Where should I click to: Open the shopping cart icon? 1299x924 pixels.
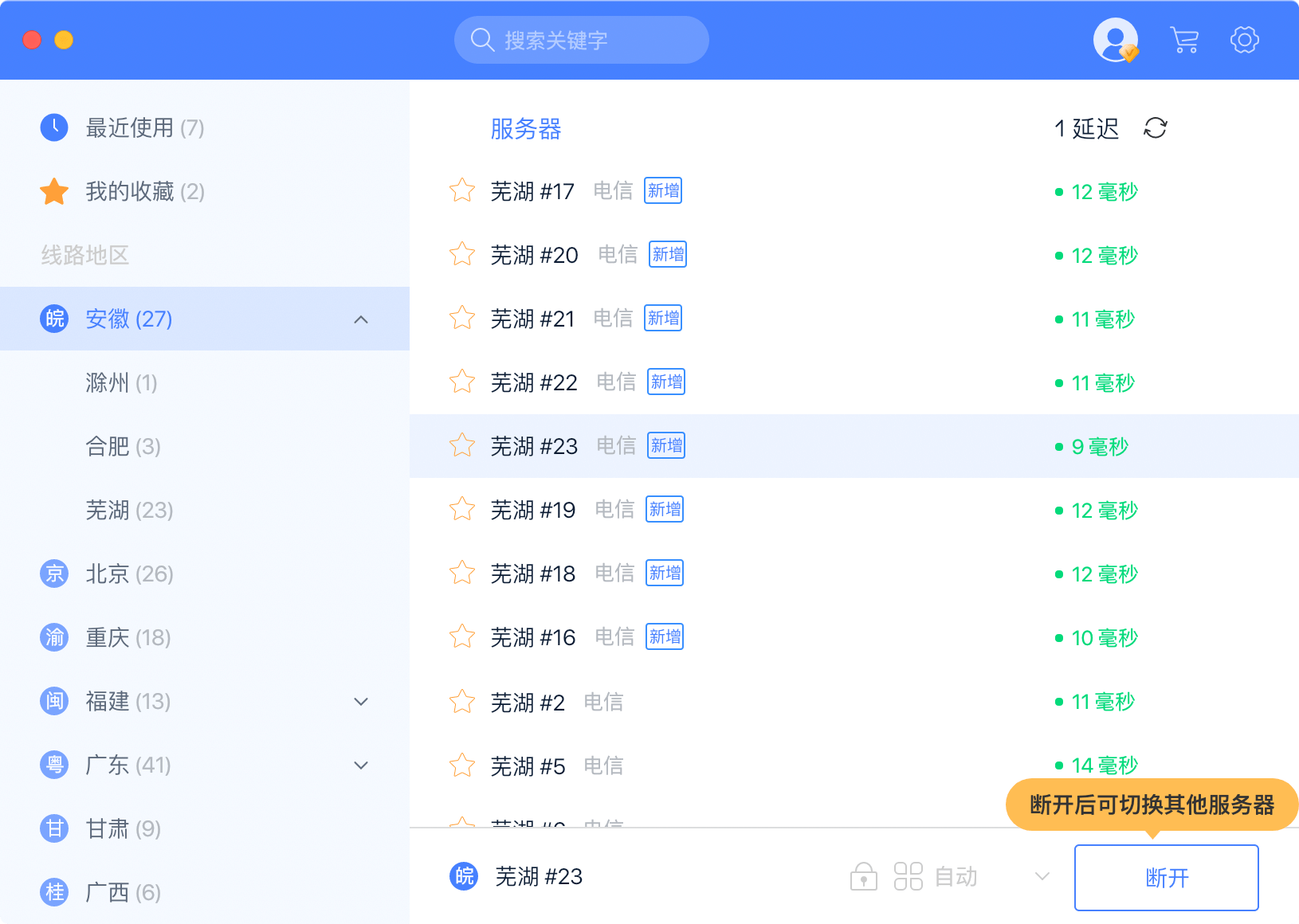[1184, 40]
